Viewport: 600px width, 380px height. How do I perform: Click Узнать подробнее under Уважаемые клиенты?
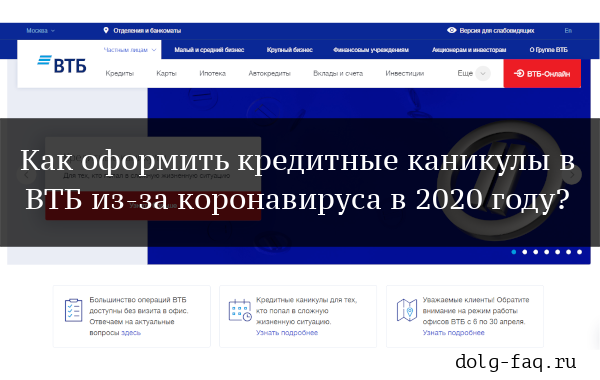(x=453, y=333)
